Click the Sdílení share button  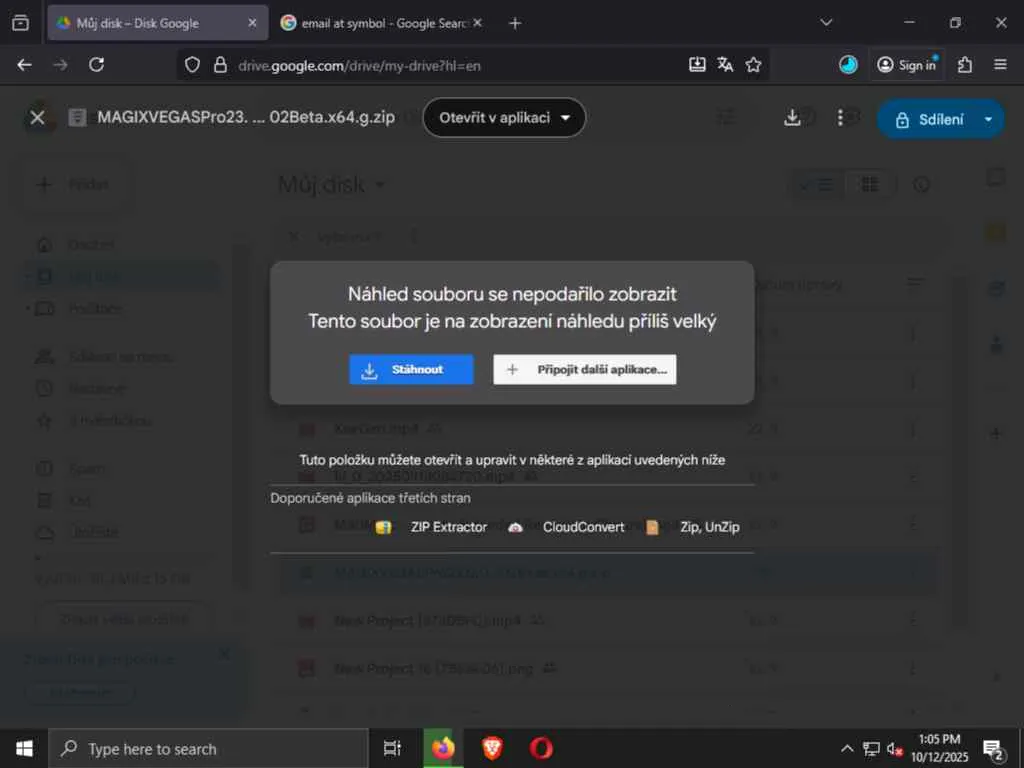[x=930, y=120]
